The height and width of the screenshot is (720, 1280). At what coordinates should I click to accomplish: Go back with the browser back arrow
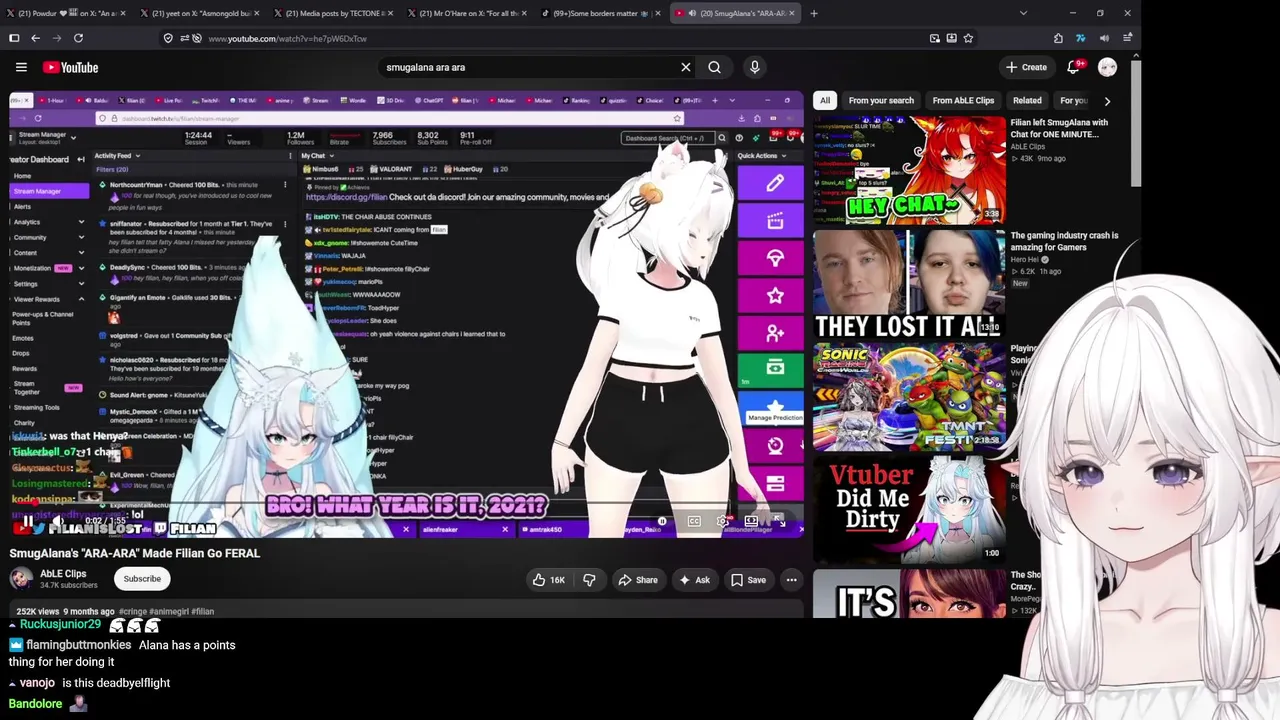pos(35,38)
